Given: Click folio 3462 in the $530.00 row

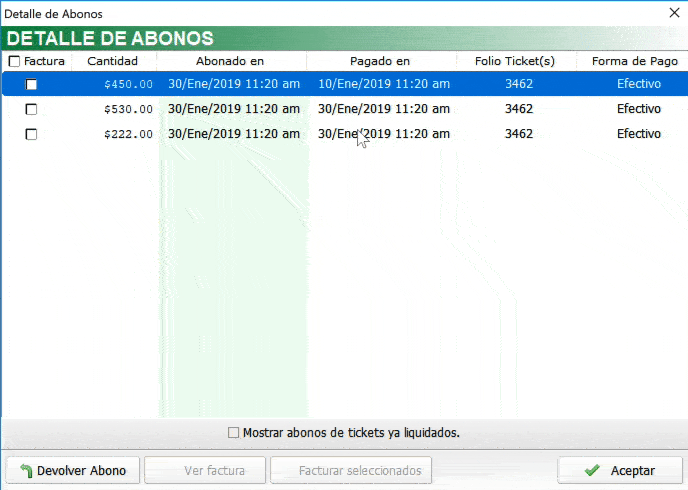Looking at the screenshot, I should click(519, 109).
